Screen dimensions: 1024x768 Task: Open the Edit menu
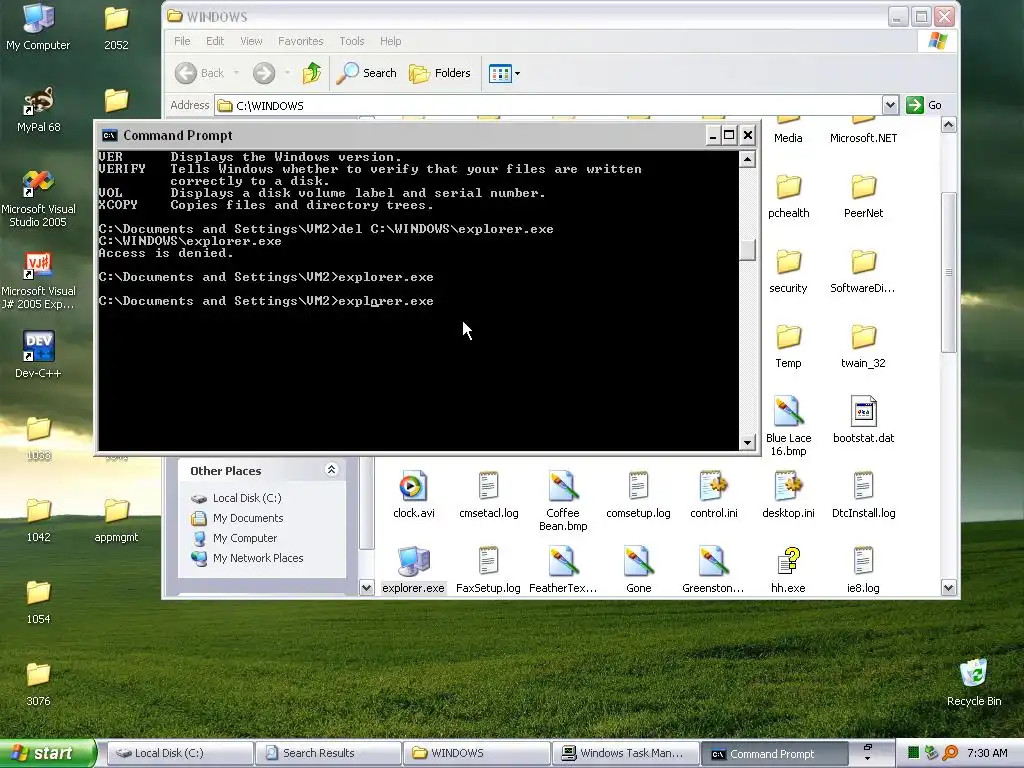[215, 41]
